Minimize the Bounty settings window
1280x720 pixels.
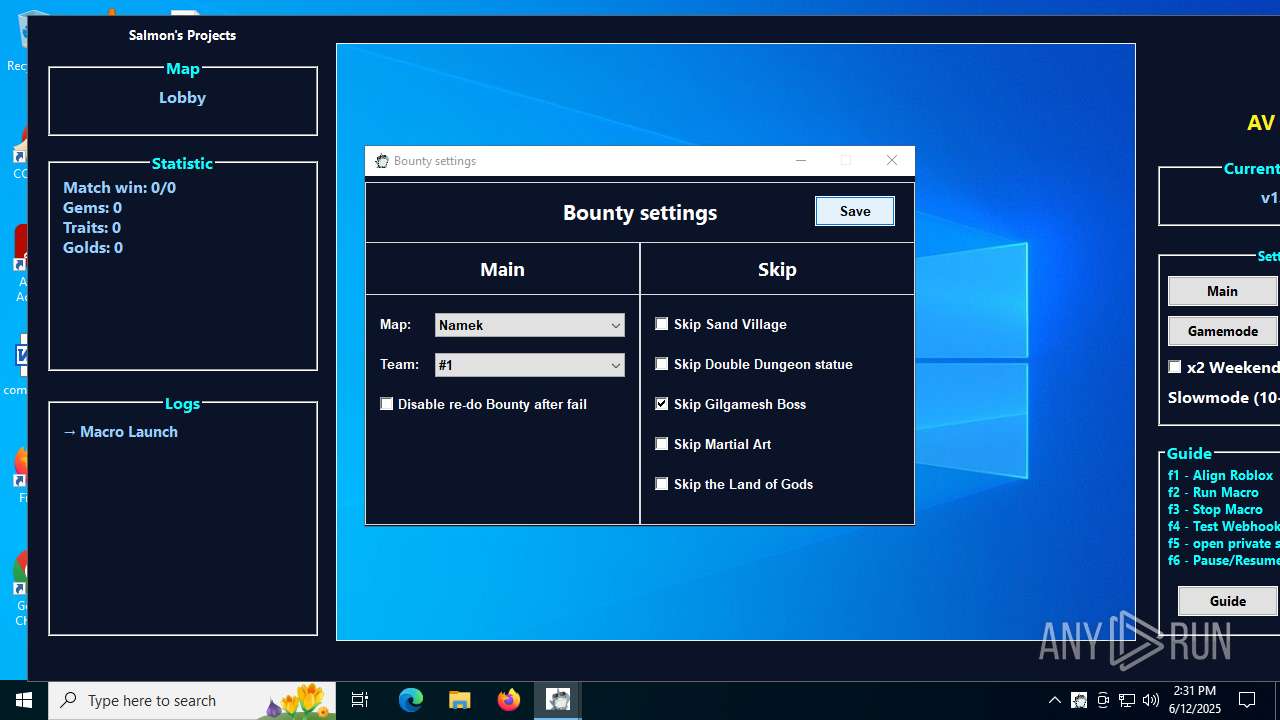coord(801,161)
